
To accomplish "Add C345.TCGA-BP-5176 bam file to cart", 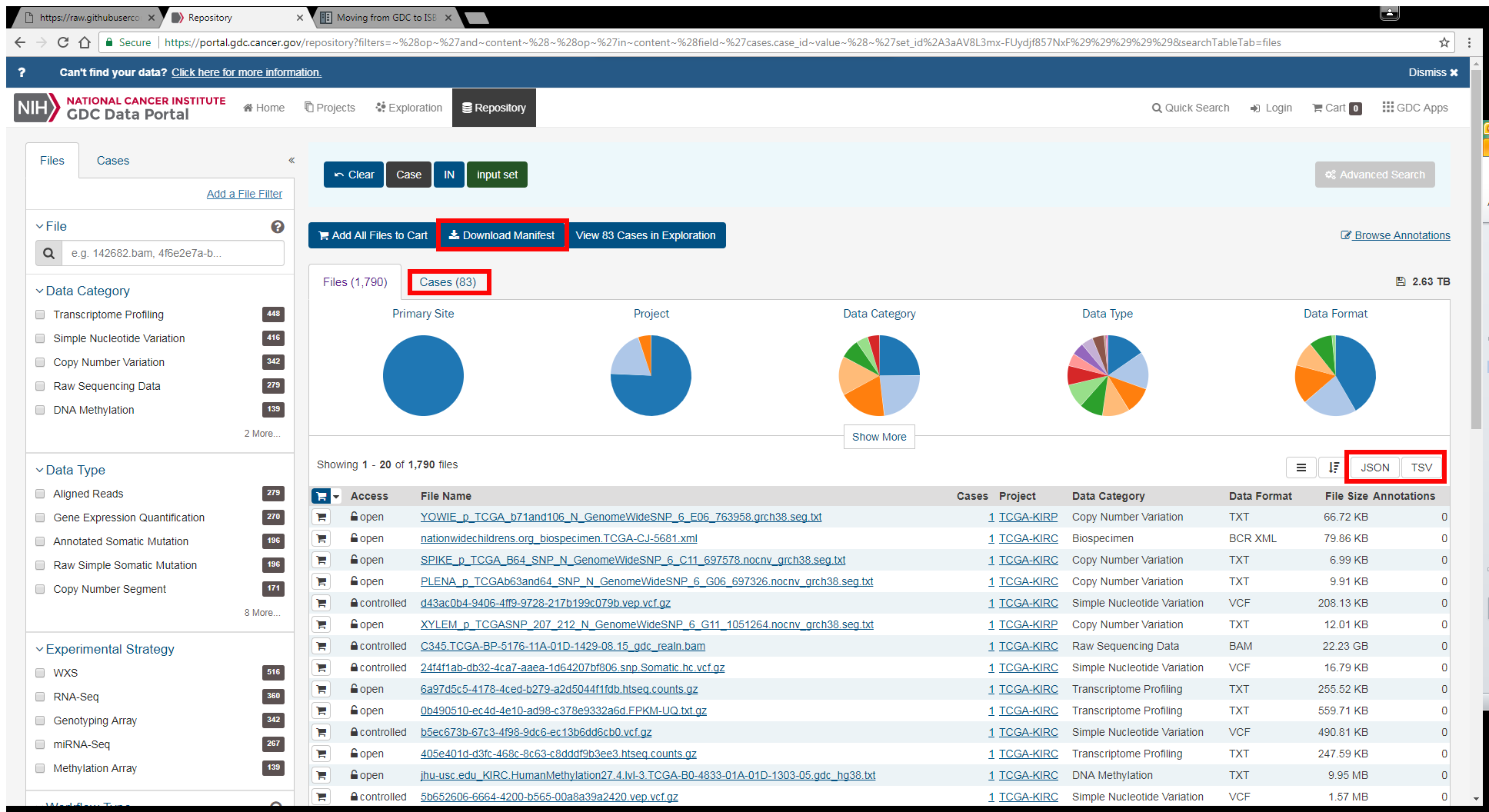I will pyautogui.click(x=321, y=646).
